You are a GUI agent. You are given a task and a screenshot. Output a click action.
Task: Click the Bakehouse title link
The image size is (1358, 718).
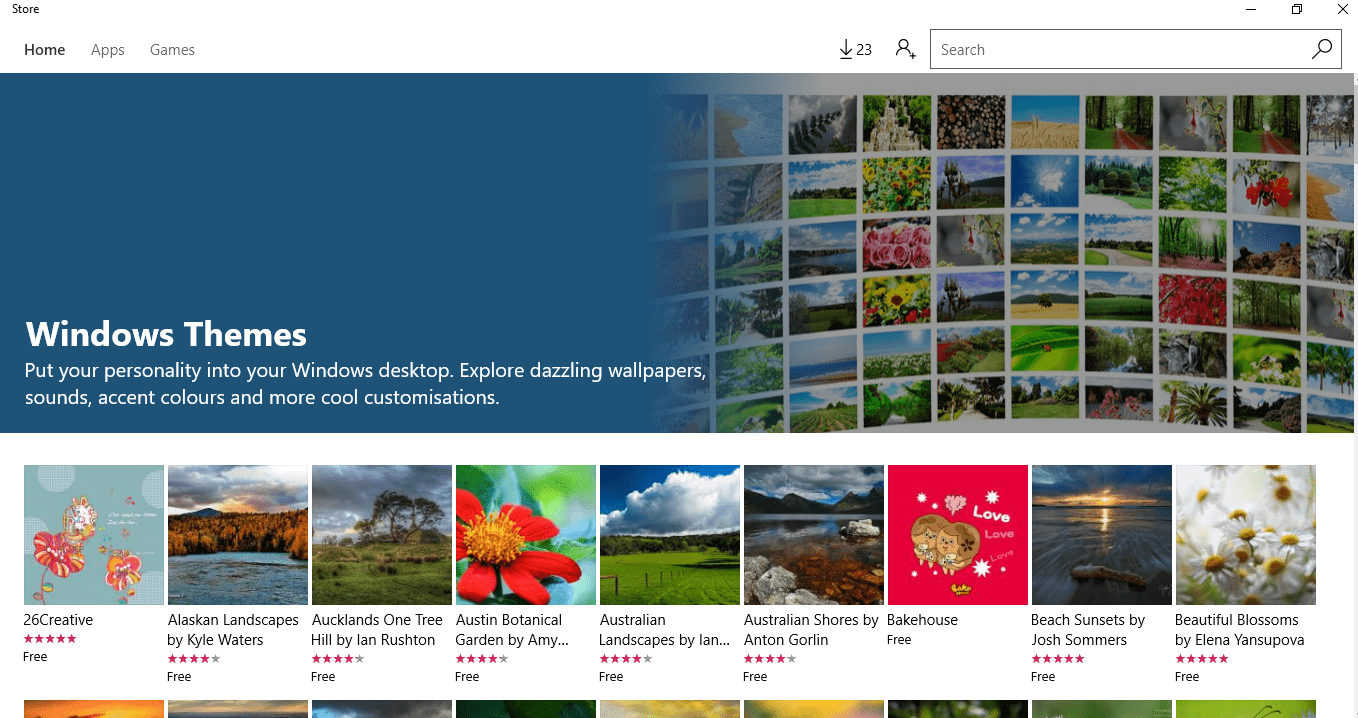click(922, 620)
